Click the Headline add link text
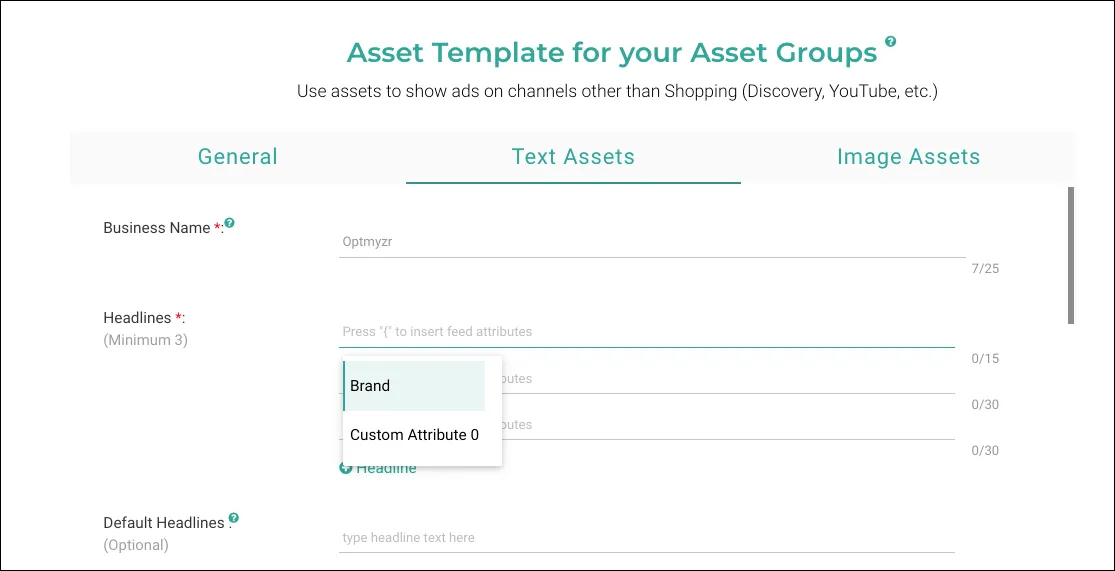This screenshot has height=571, width=1115. point(387,469)
